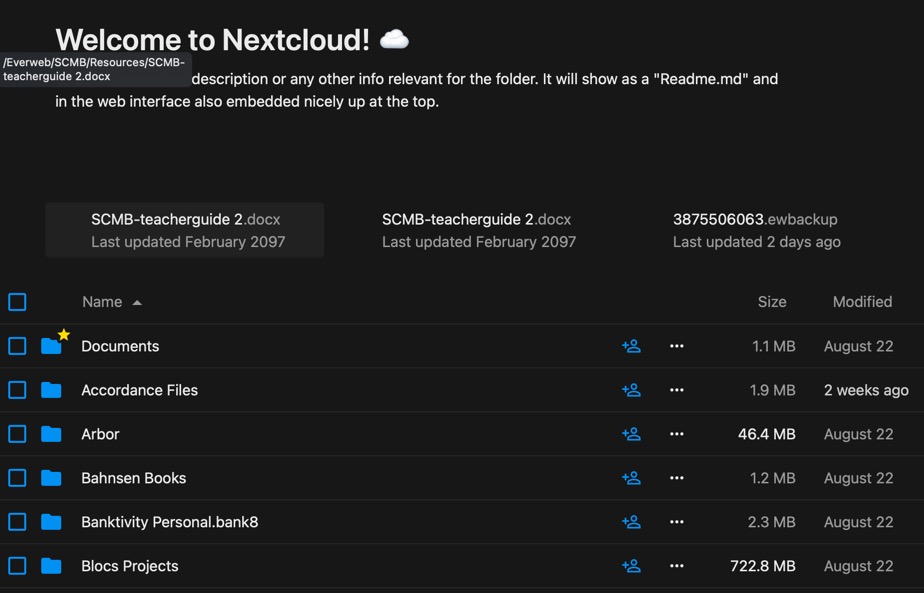Viewport: 924px width, 593px height.
Task: Open the 3875506063.ewbackup recent file
Action: click(757, 230)
